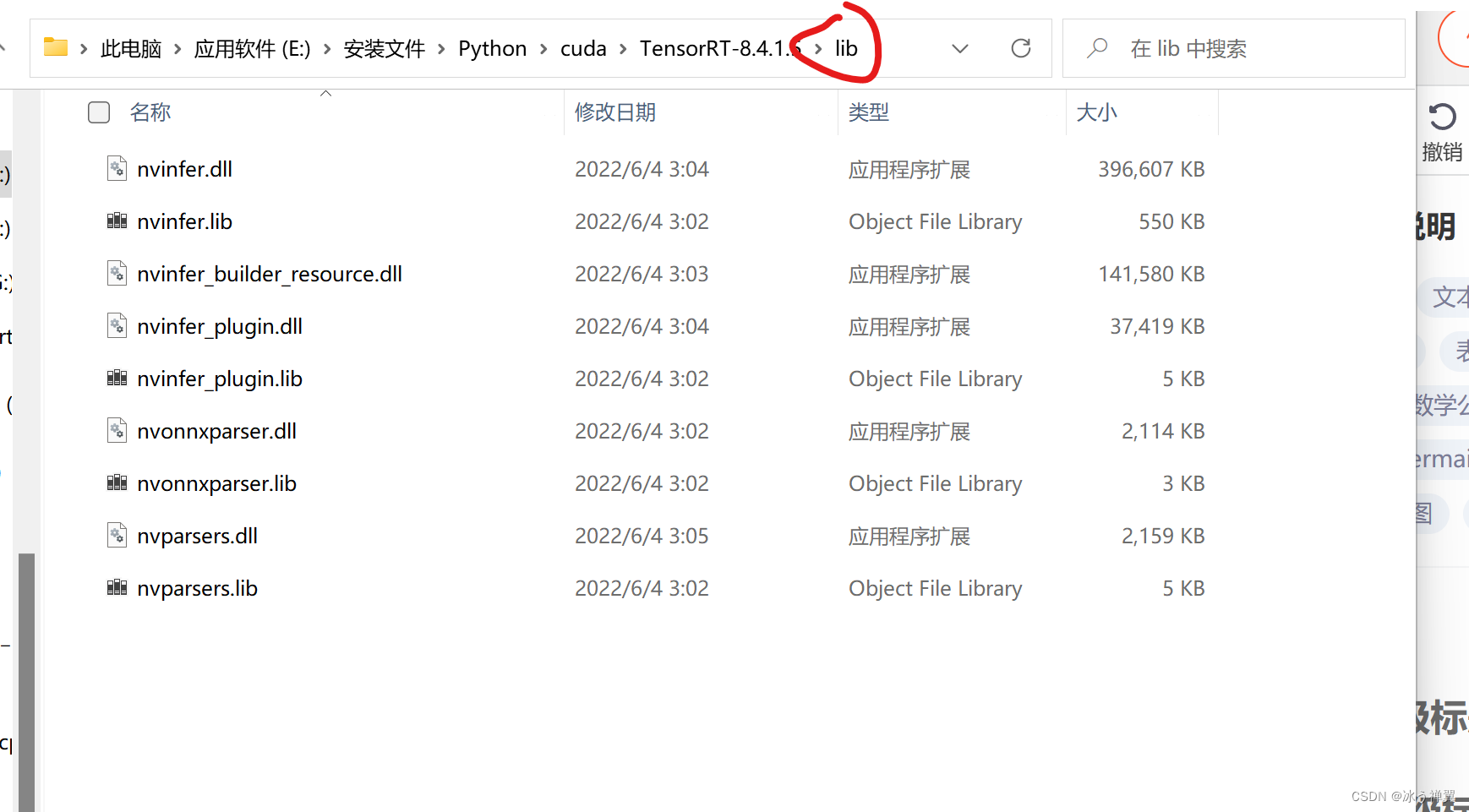
Task: Sort files by 修改日期 column
Action: (x=615, y=112)
